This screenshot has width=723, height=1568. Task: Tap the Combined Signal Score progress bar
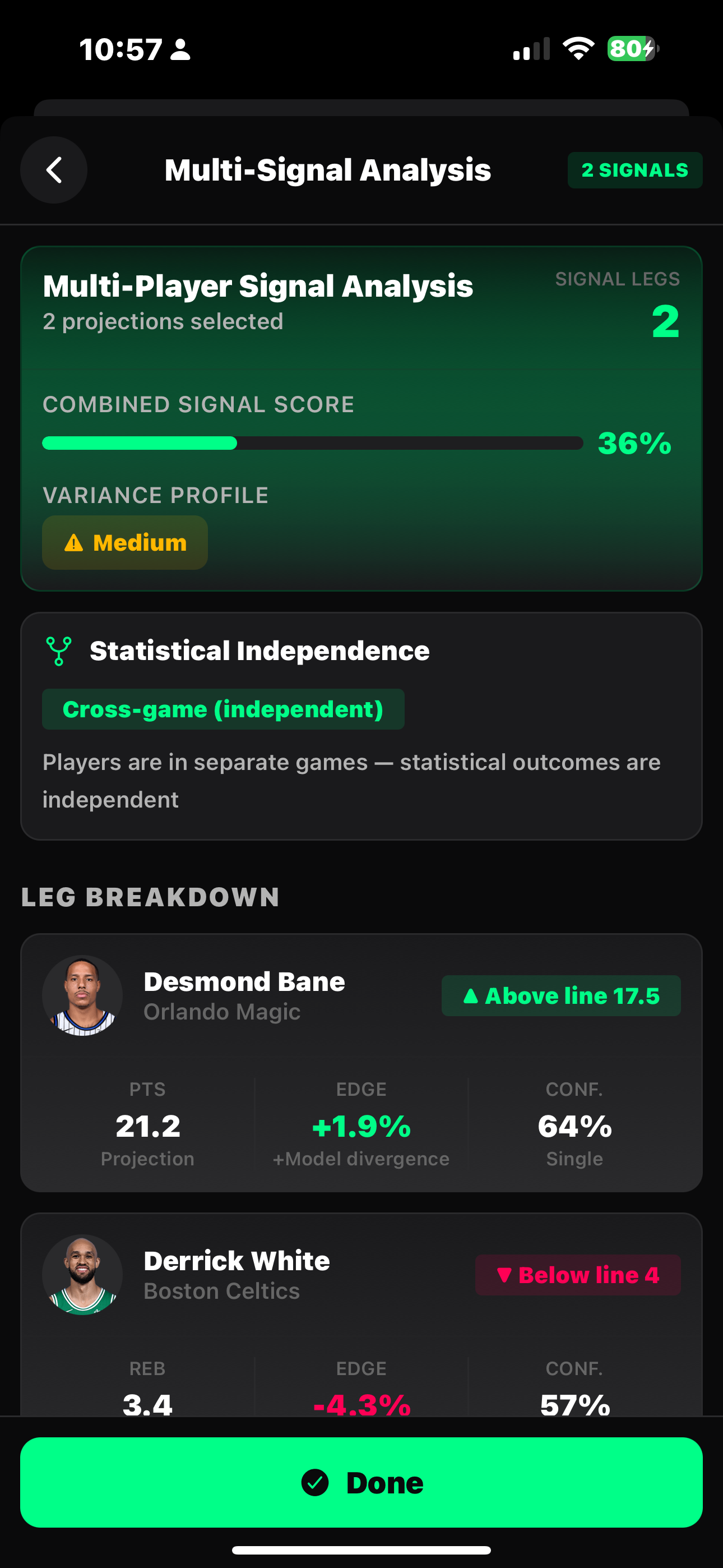[312, 443]
